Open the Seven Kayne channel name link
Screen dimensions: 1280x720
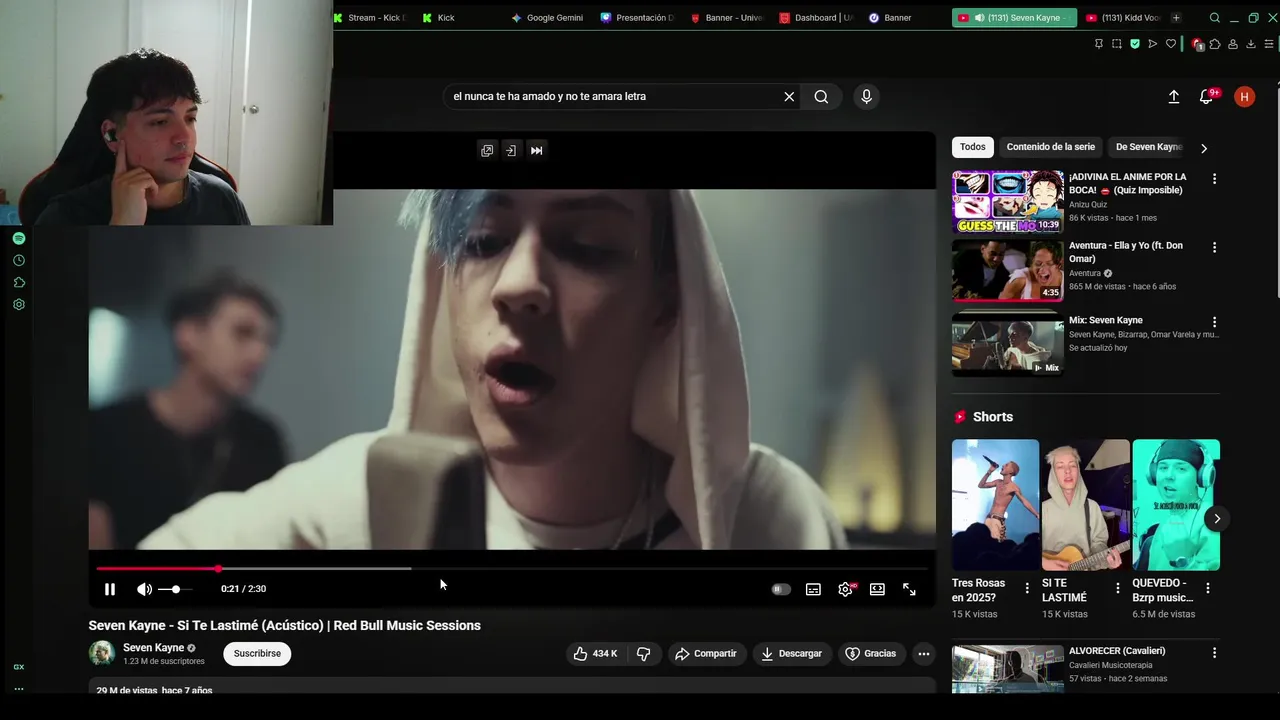(x=154, y=647)
